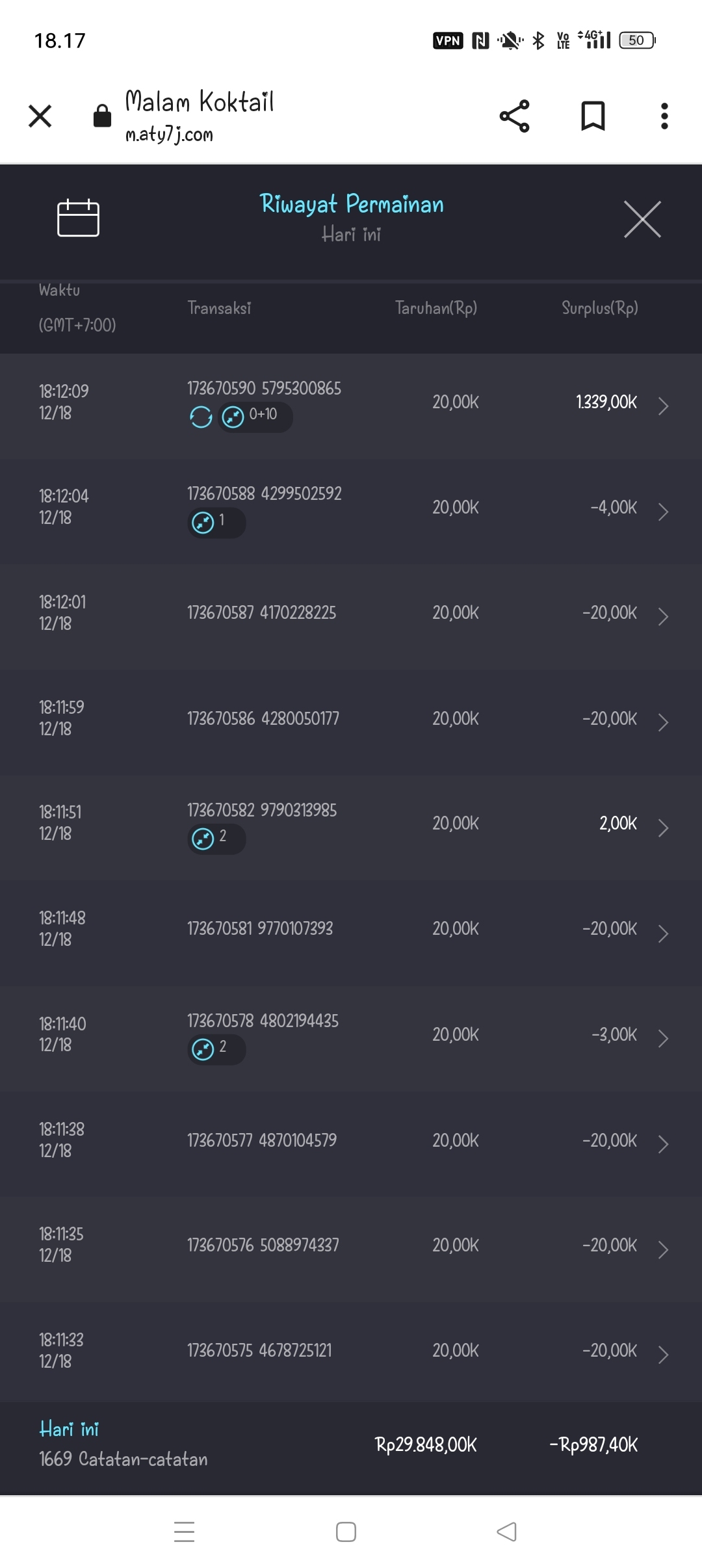Open Android recent apps menu button

(185, 1532)
